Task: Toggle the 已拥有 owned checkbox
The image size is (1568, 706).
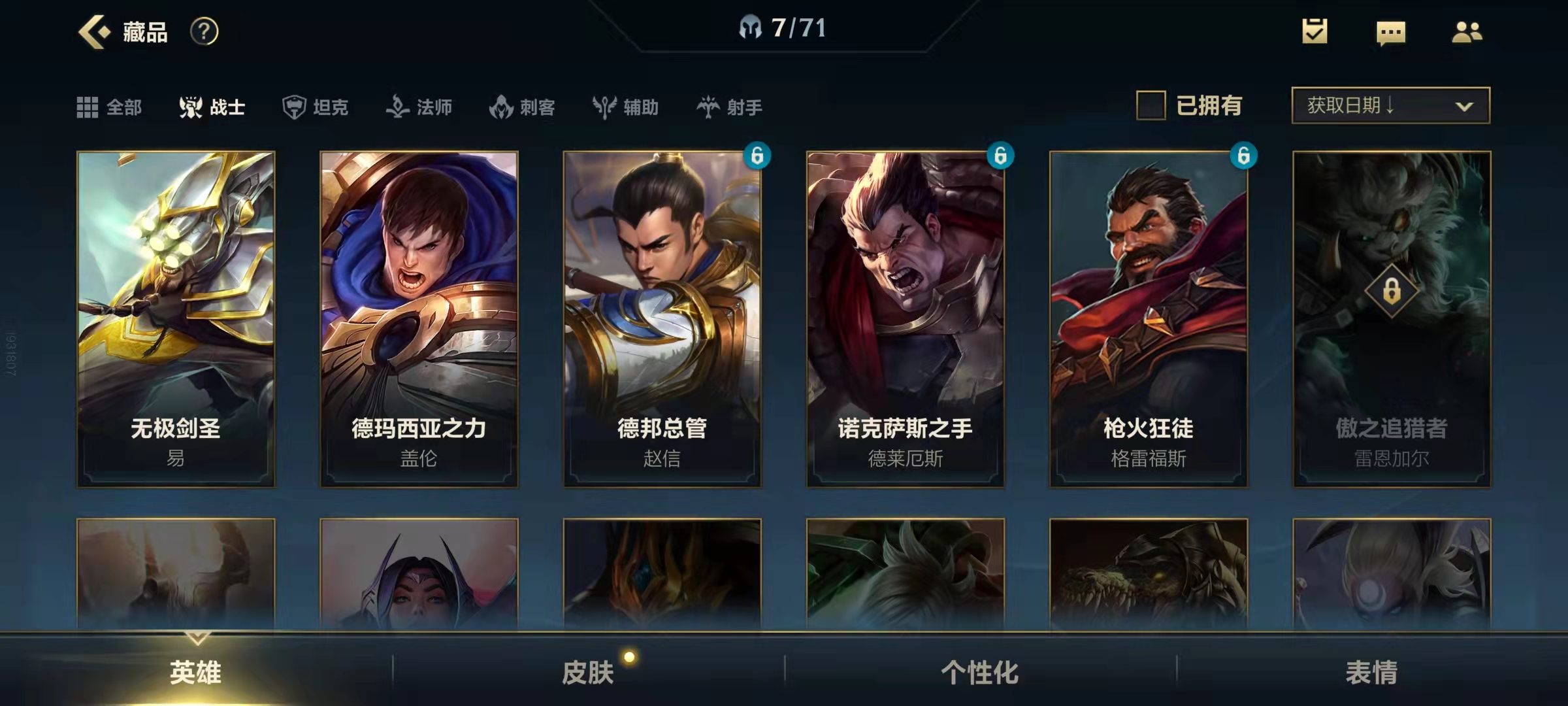Action: coord(1151,105)
